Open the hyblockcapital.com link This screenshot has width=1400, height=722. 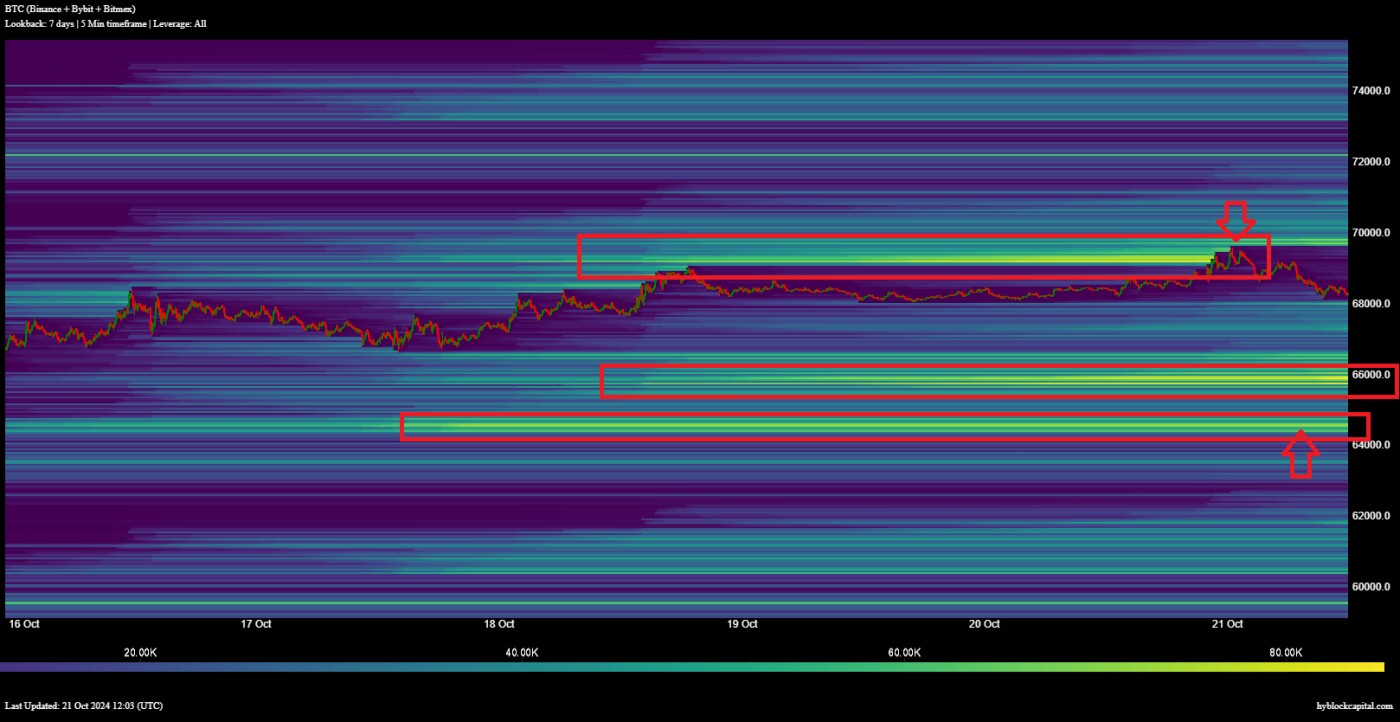[1356, 706]
